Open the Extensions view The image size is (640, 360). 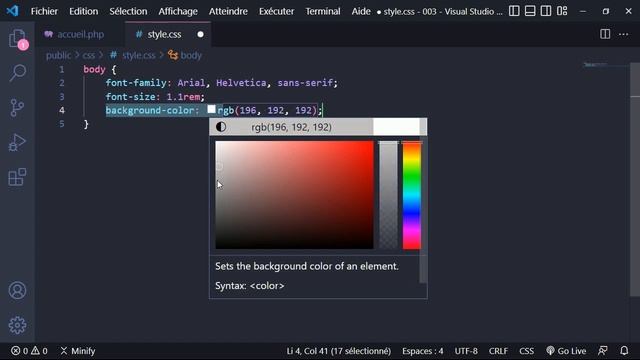[17, 177]
